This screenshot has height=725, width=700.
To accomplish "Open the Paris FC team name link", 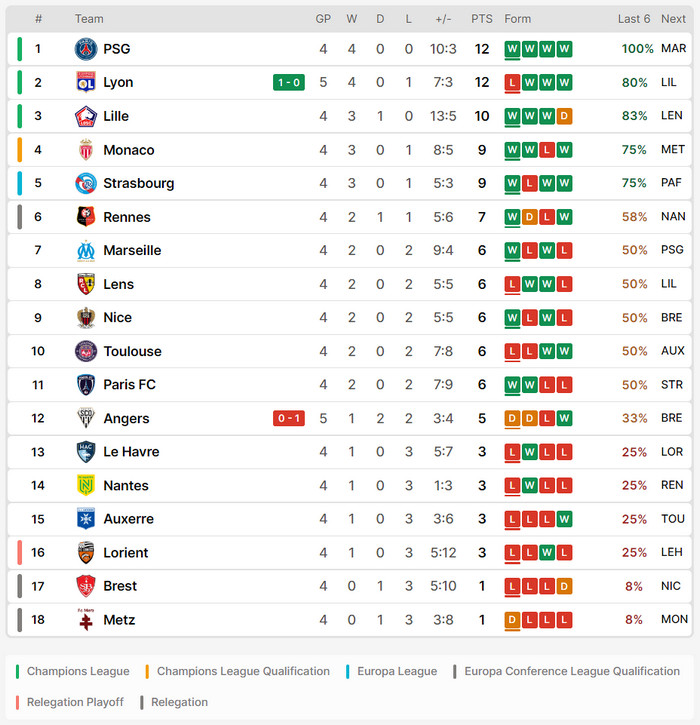I will (130, 384).
